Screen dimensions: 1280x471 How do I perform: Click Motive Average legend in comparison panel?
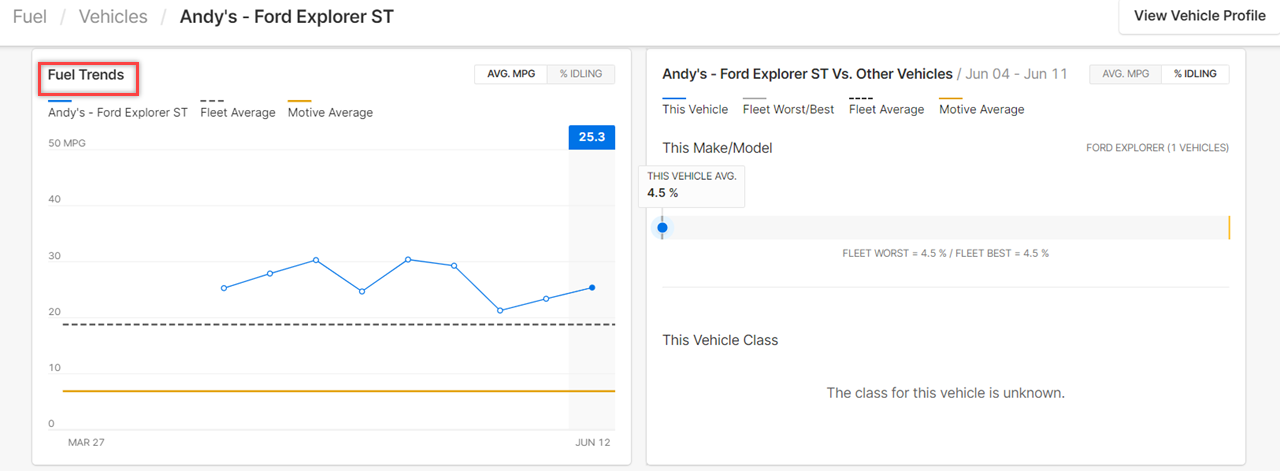tap(981, 109)
